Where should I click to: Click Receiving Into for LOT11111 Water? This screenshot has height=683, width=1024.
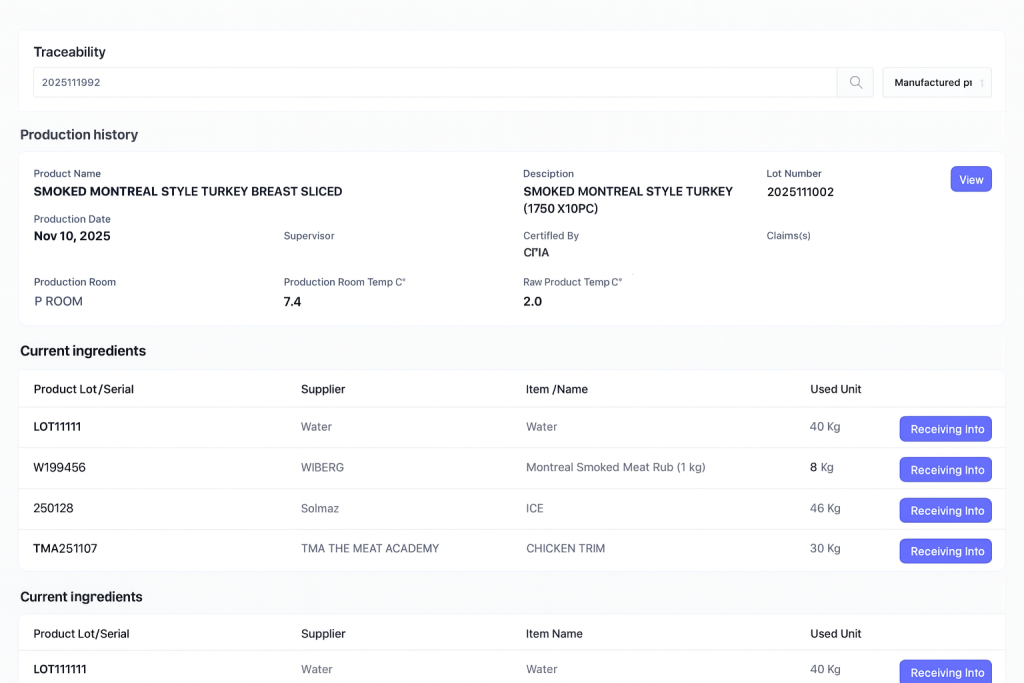pos(945,428)
